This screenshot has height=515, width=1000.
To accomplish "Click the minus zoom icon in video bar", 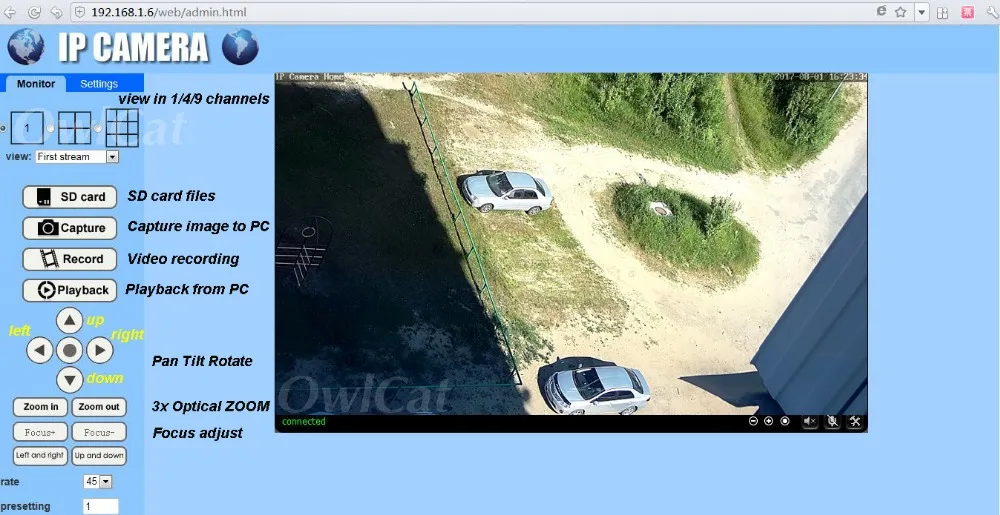I will click(x=753, y=421).
